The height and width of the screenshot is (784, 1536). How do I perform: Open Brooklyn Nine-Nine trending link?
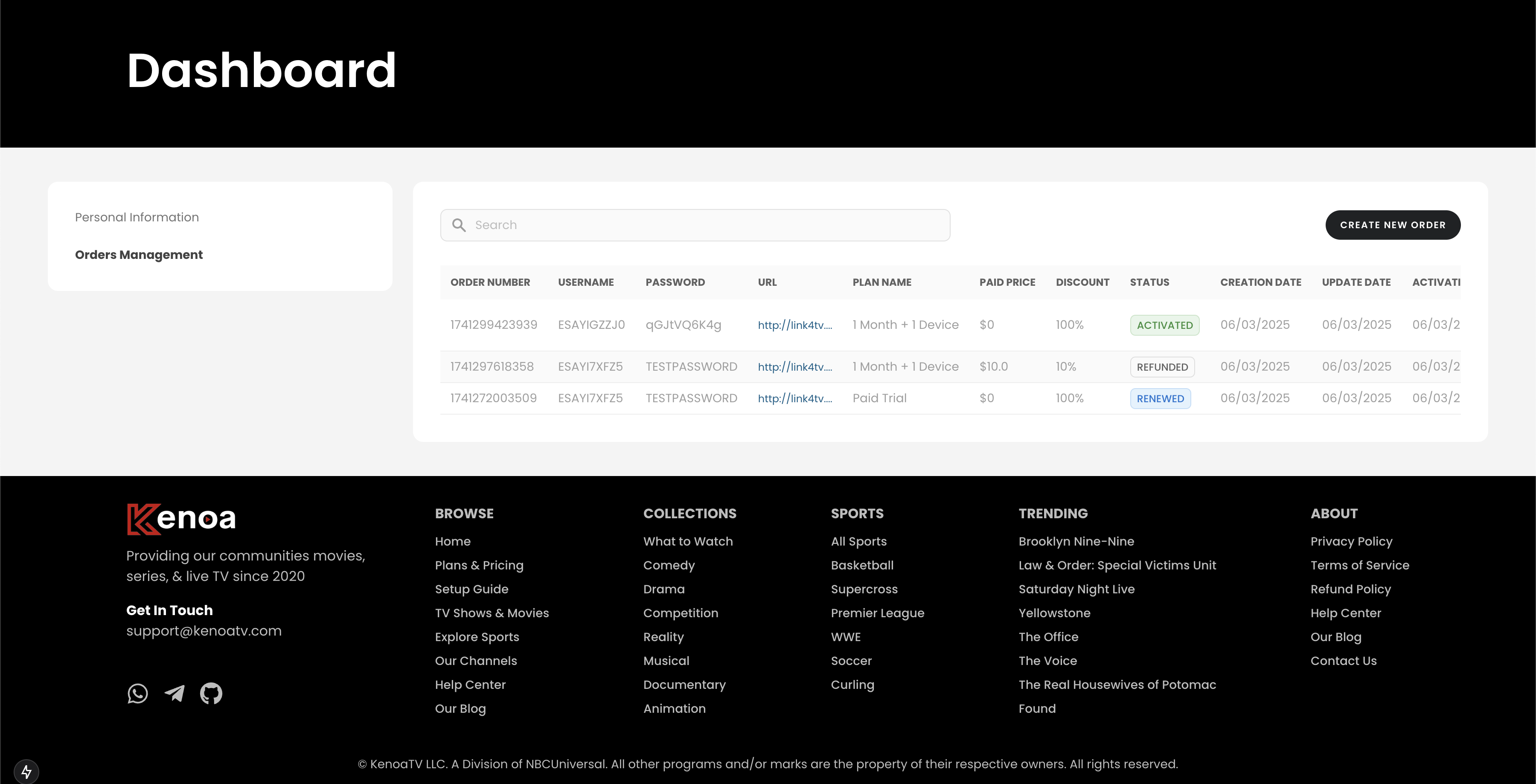[x=1076, y=541]
